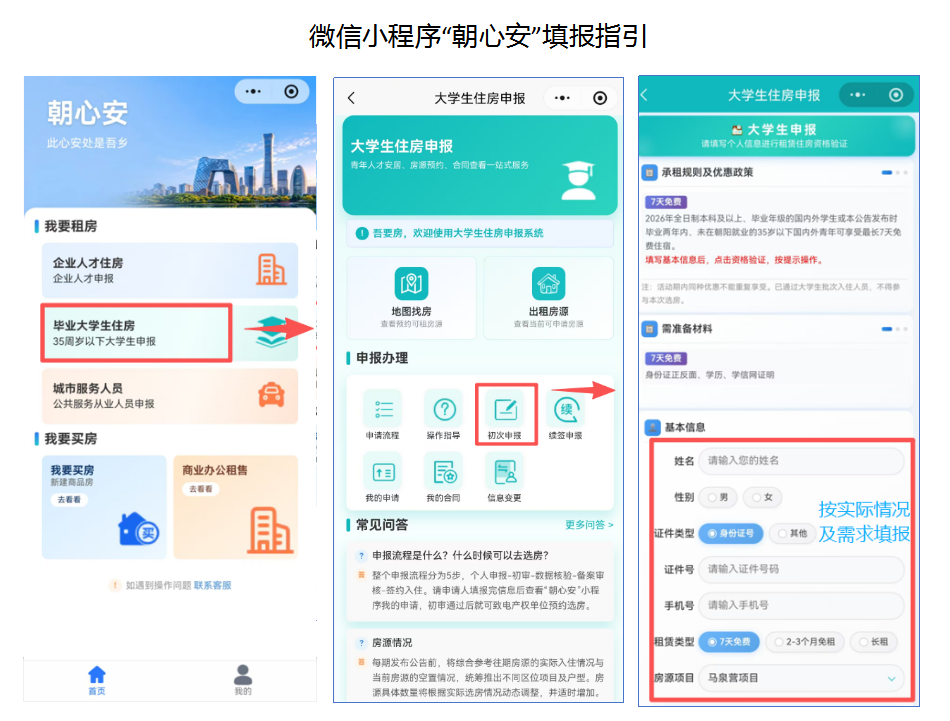Viewport: 950px width, 721px height.
Task: Open the 地图找房 map icon
Action: [411, 284]
